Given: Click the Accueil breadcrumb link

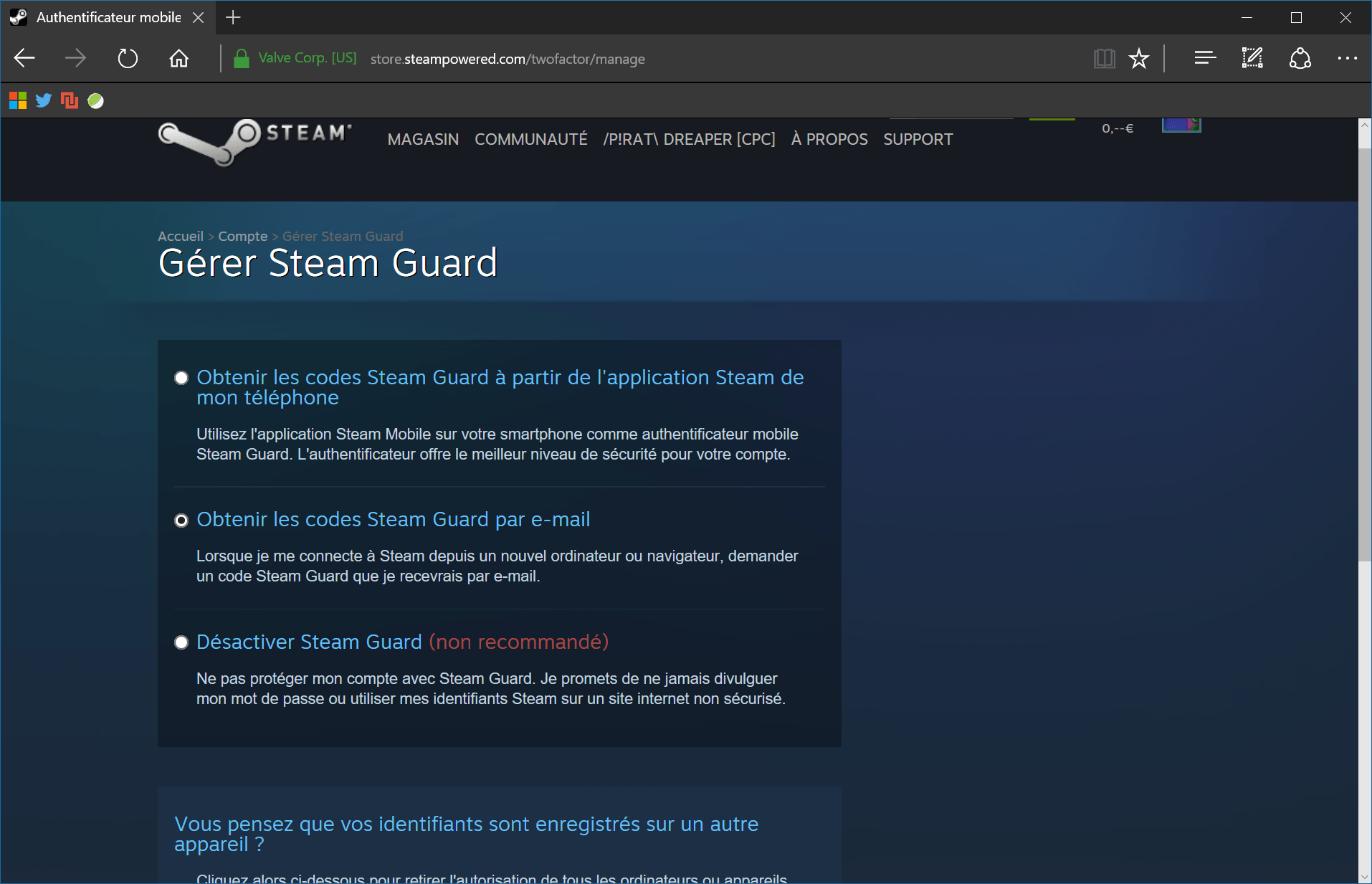Looking at the screenshot, I should [181, 237].
